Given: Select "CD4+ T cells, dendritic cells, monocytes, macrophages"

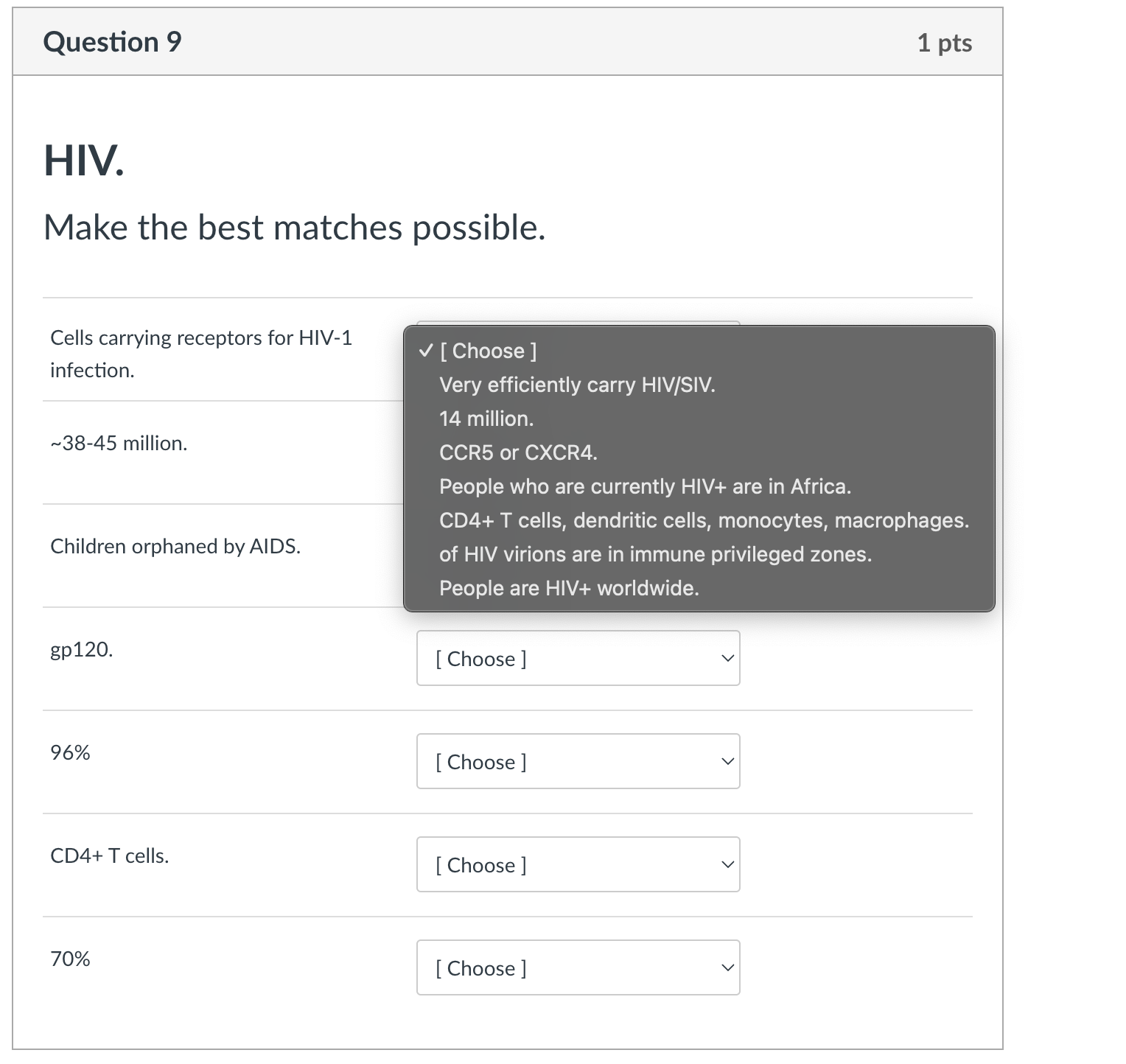Looking at the screenshot, I should click(x=704, y=520).
